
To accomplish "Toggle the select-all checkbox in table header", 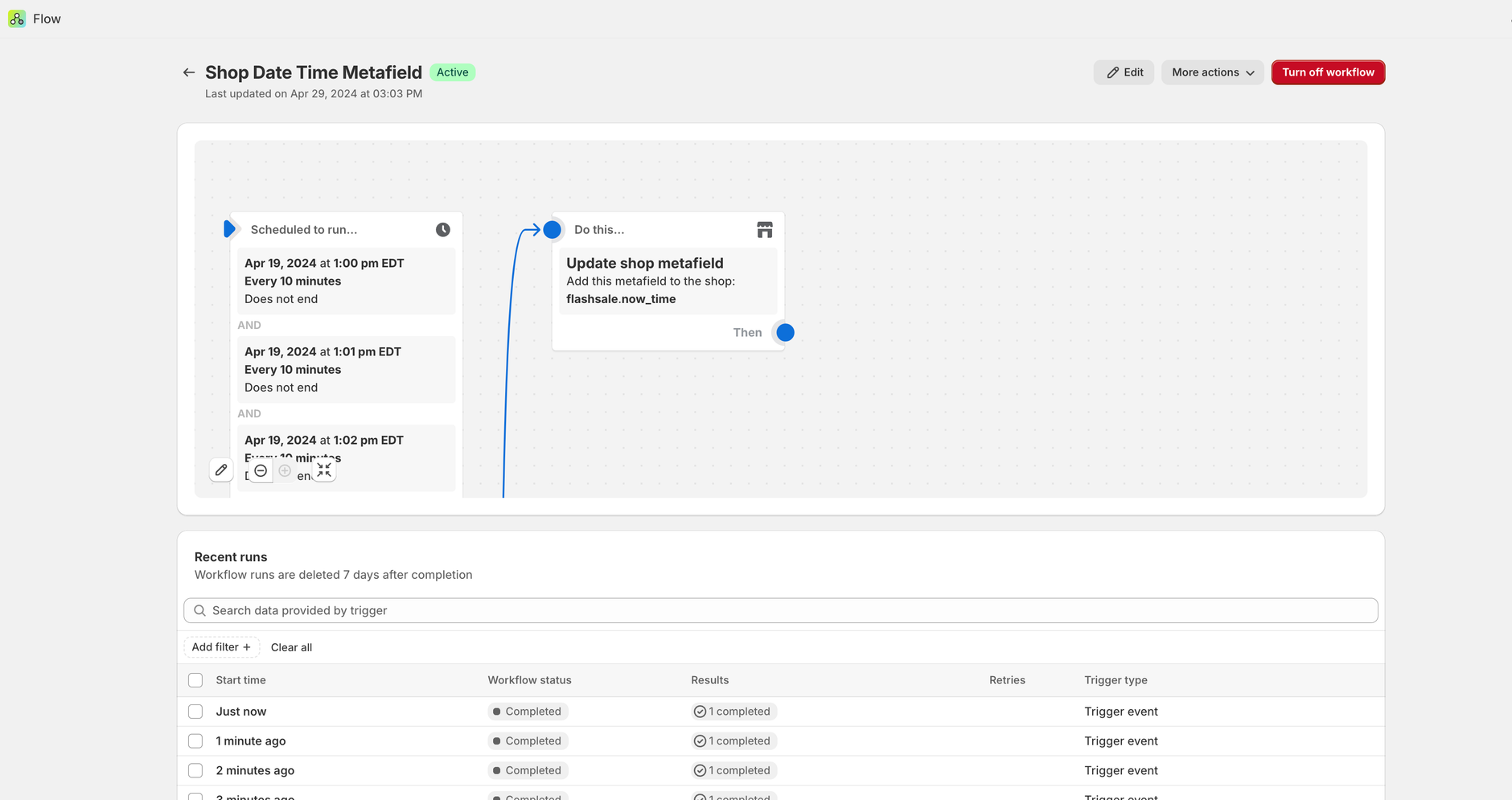I will (x=195, y=680).
